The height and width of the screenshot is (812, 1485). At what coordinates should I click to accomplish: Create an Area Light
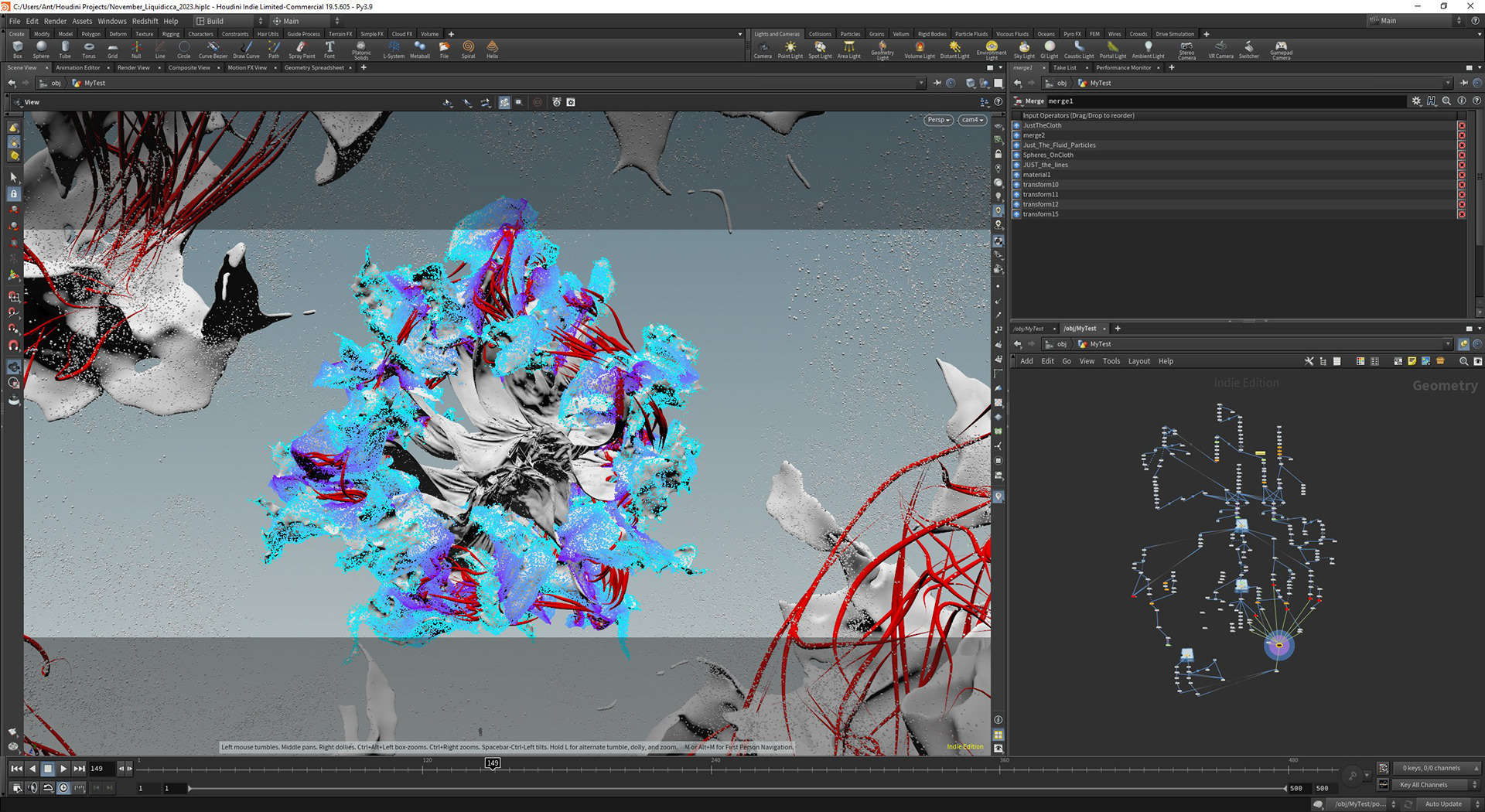(848, 49)
